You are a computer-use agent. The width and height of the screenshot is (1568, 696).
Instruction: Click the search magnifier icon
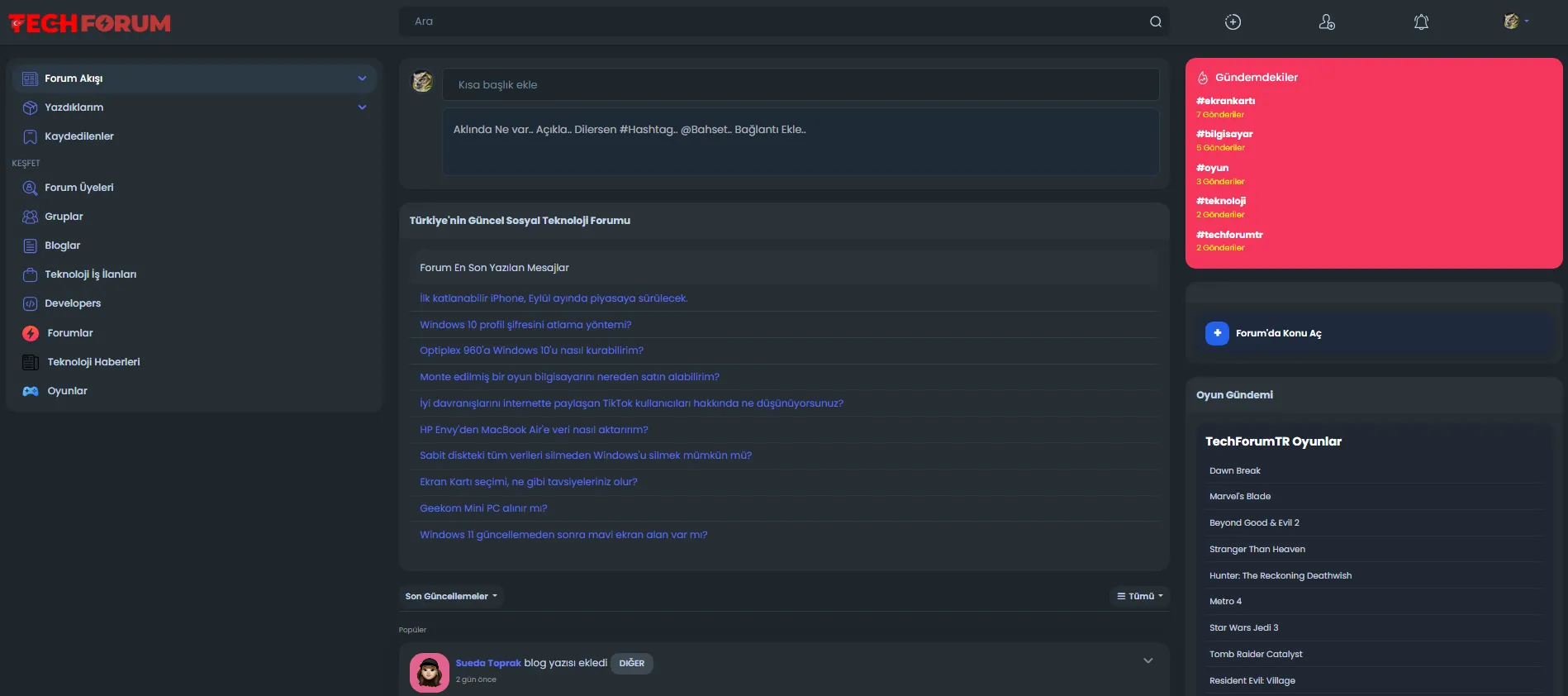point(1155,22)
